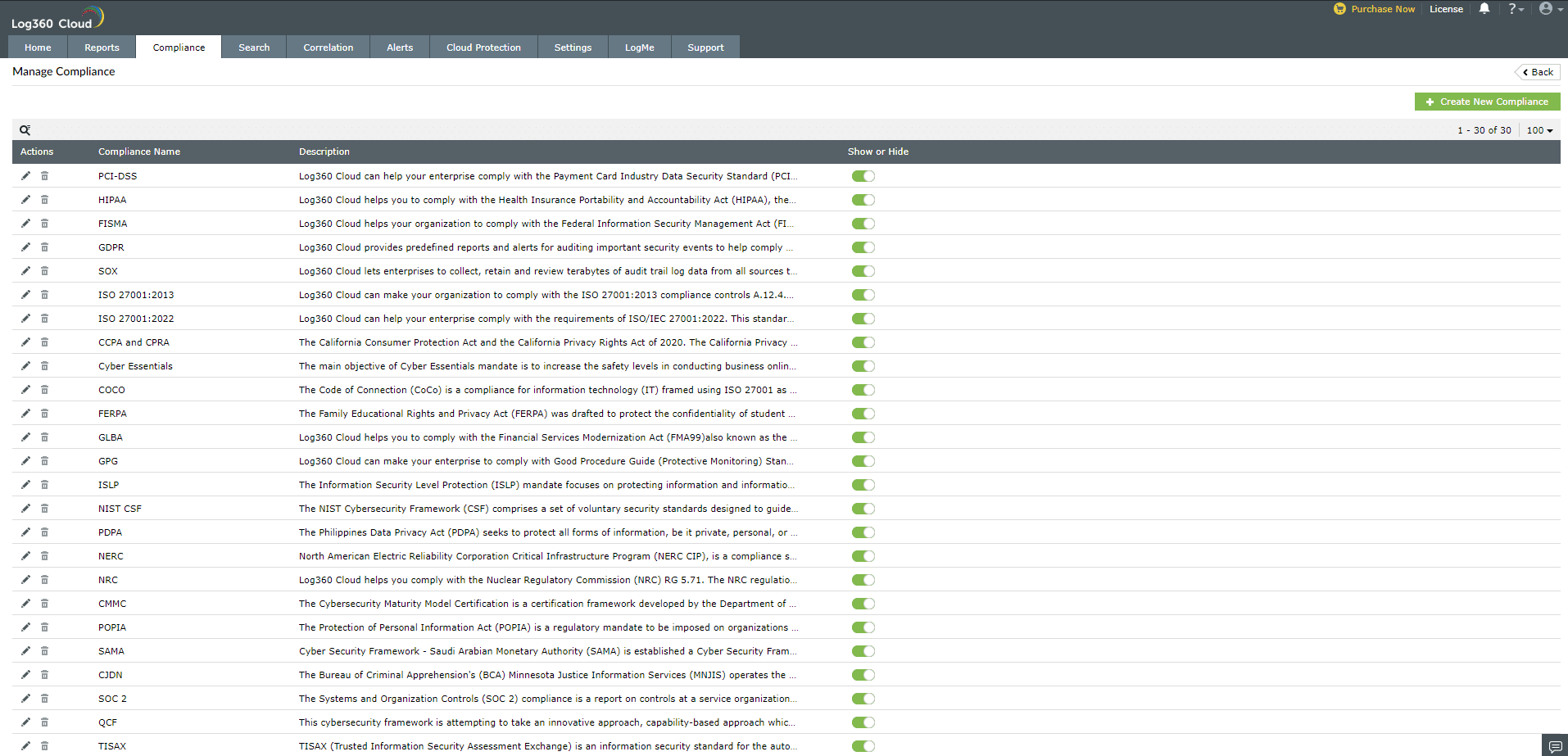Click the Description column header
1568x756 pixels.
click(324, 152)
